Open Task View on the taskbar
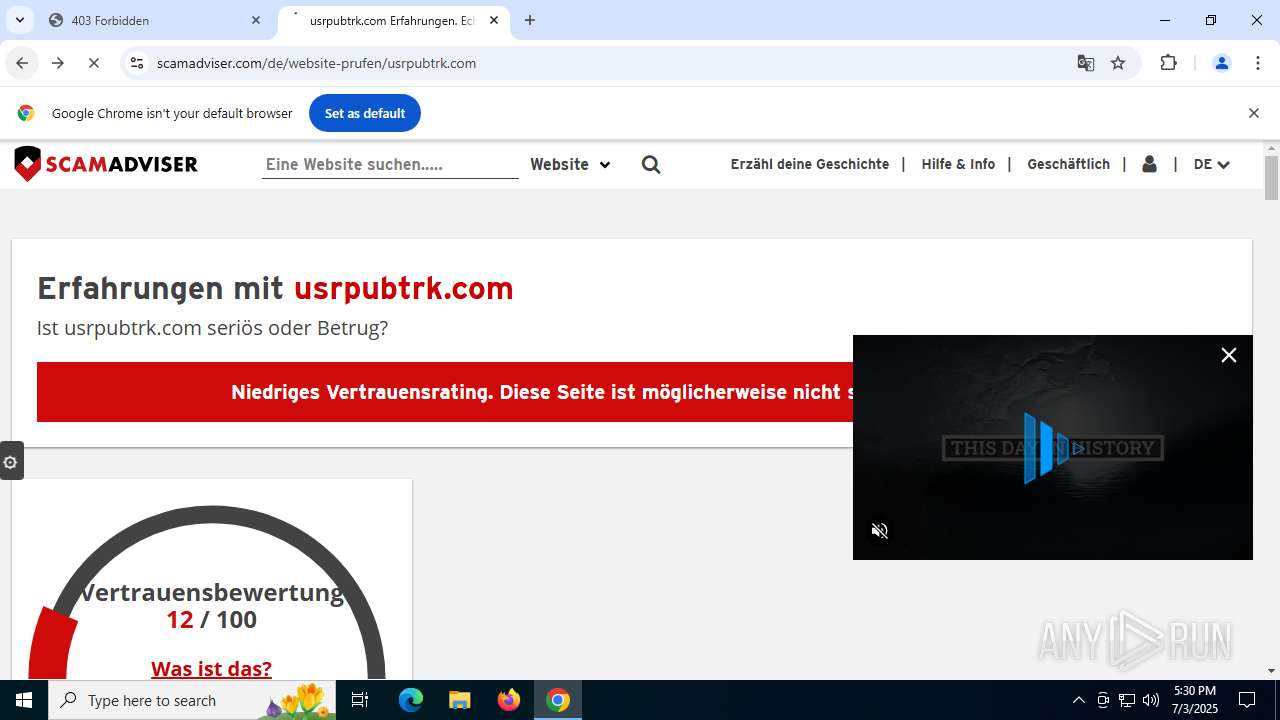1280x720 pixels. (360, 700)
